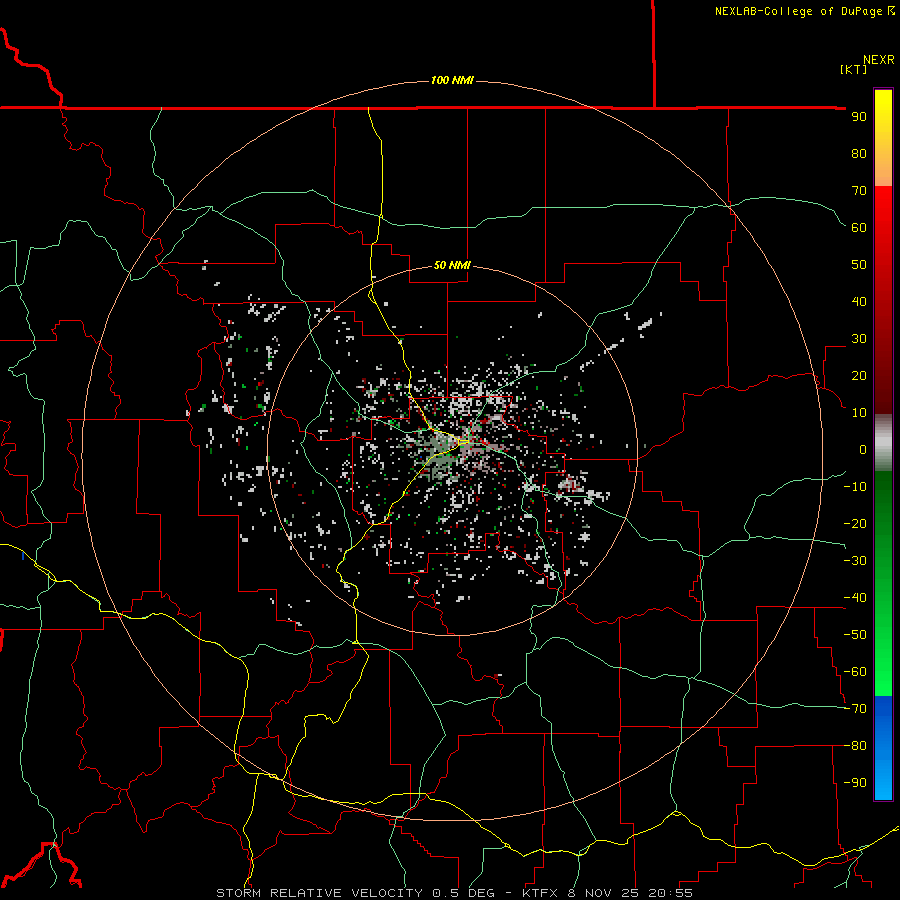Image resolution: width=900 pixels, height=900 pixels.
Task: Click the positive 10 scale label
Action: coord(859,413)
